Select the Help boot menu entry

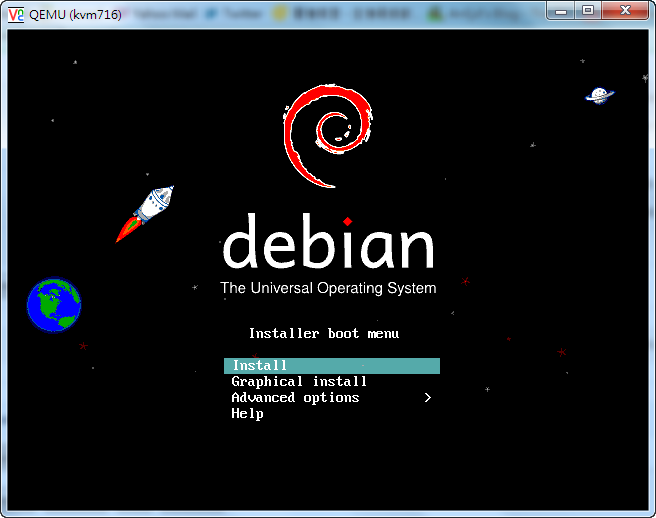[x=247, y=413]
